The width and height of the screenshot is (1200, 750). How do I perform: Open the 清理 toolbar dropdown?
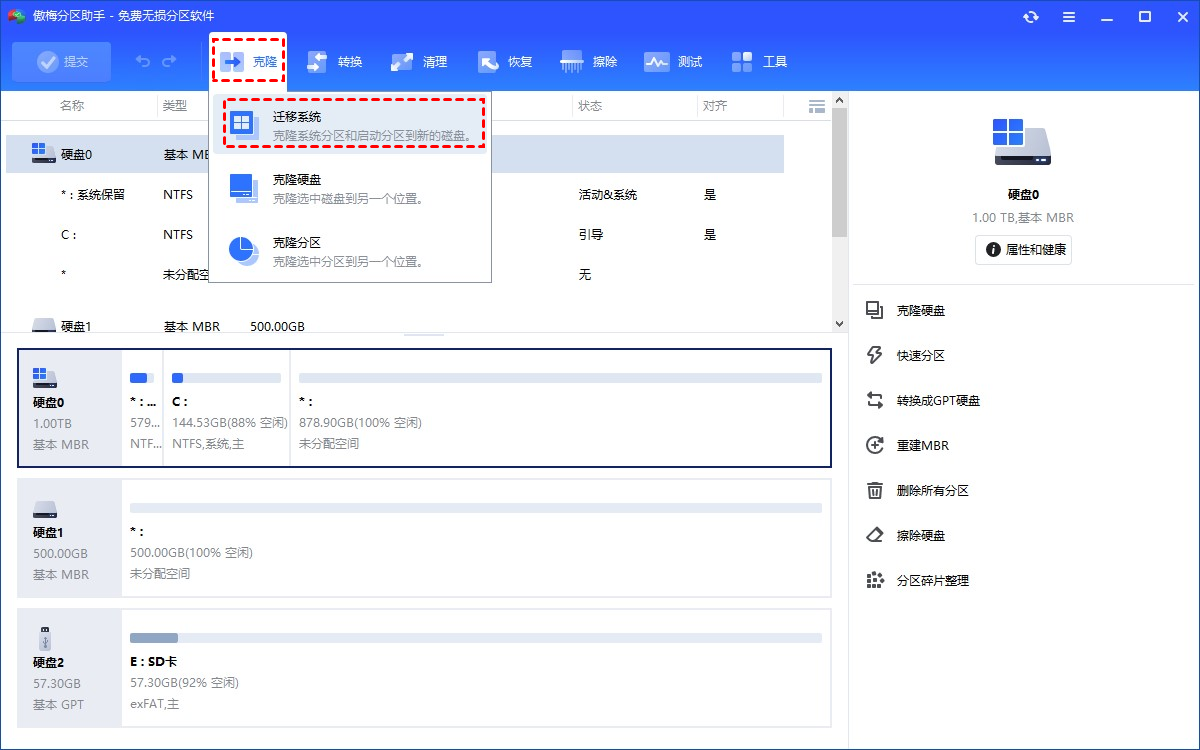(x=420, y=61)
